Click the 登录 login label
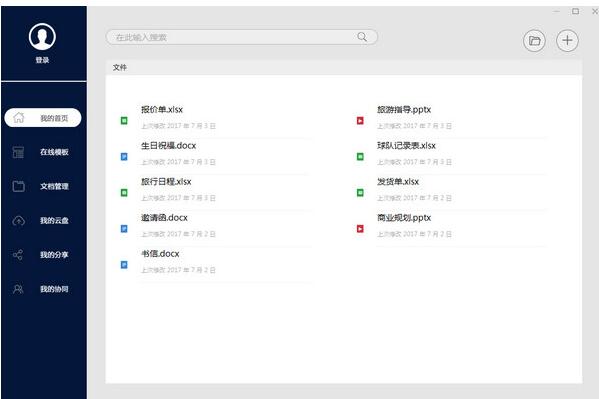The height and width of the screenshot is (399, 599). click(42, 60)
